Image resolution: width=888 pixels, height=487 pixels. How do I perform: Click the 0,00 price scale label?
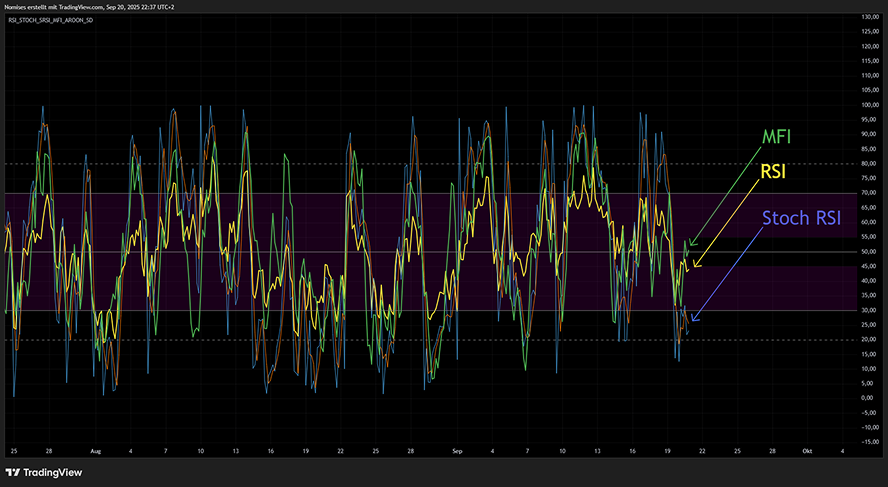(x=866, y=398)
